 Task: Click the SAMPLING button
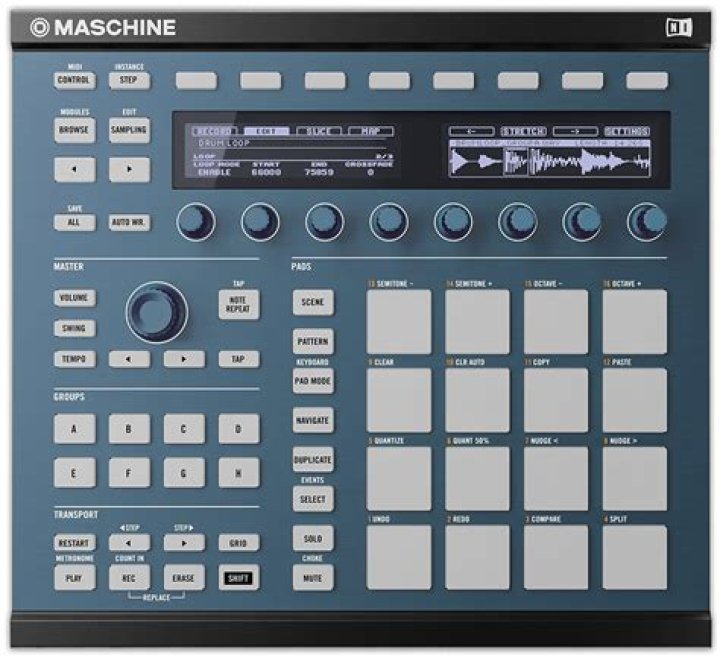pyautogui.click(x=129, y=130)
